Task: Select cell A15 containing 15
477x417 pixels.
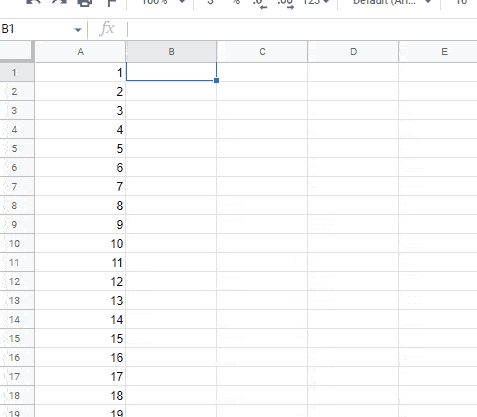Action: click(x=80, y=338)
